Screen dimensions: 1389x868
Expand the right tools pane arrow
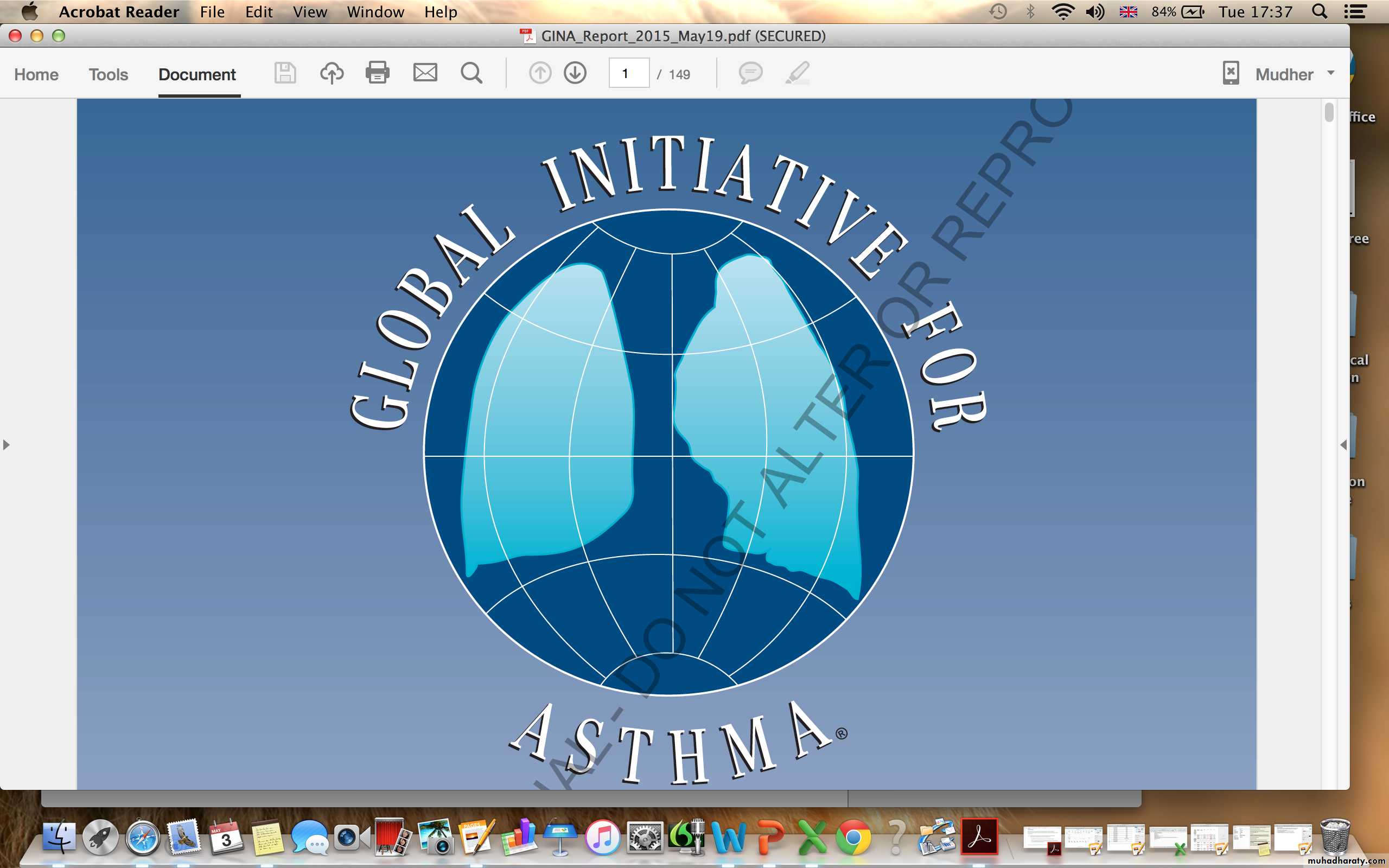(x=1343, y=444)
